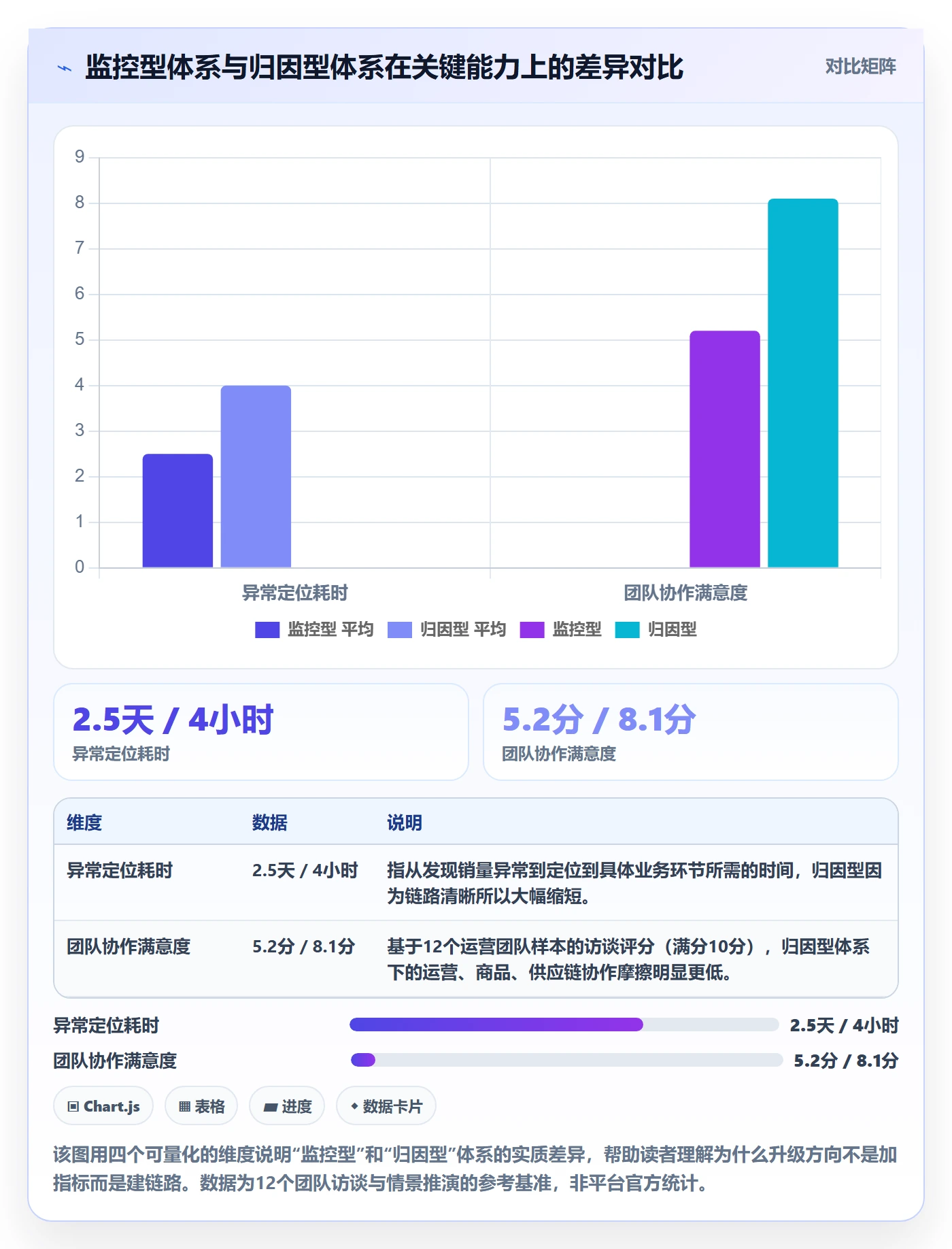
Task: Click the 说明 column header
Action: (405, 822)
